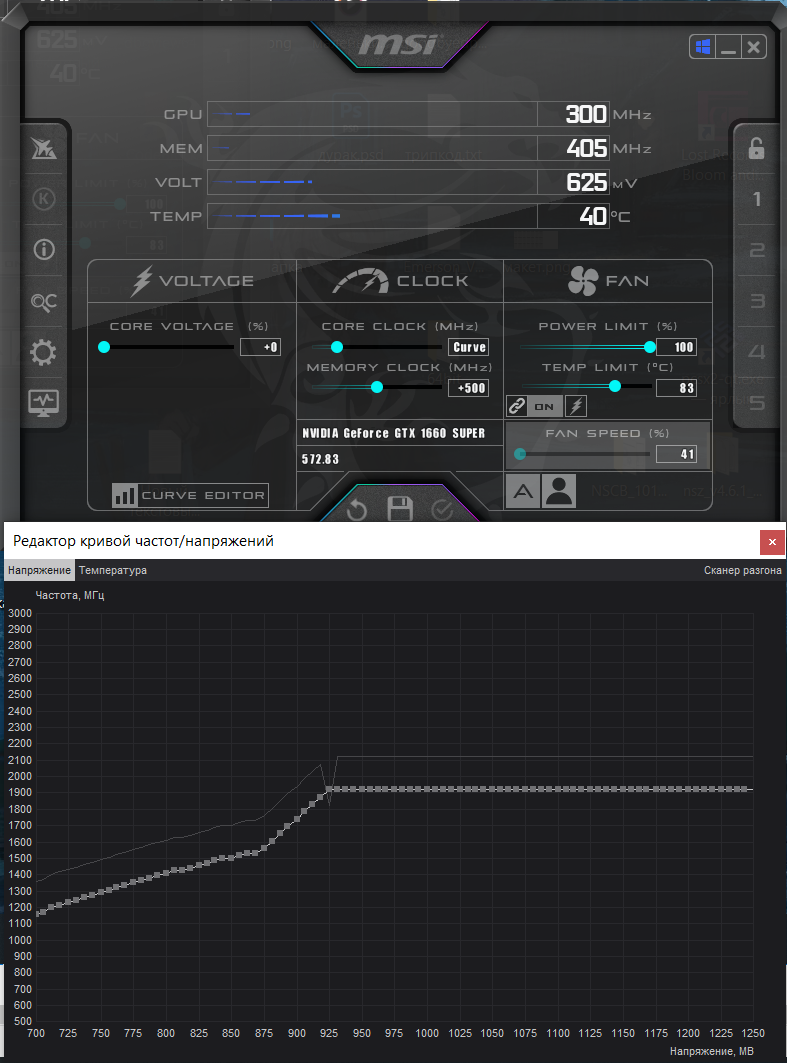Click the Memory Clock slider handle
This screenshot has width=787, height=1063.
click(x=377, y=387)
